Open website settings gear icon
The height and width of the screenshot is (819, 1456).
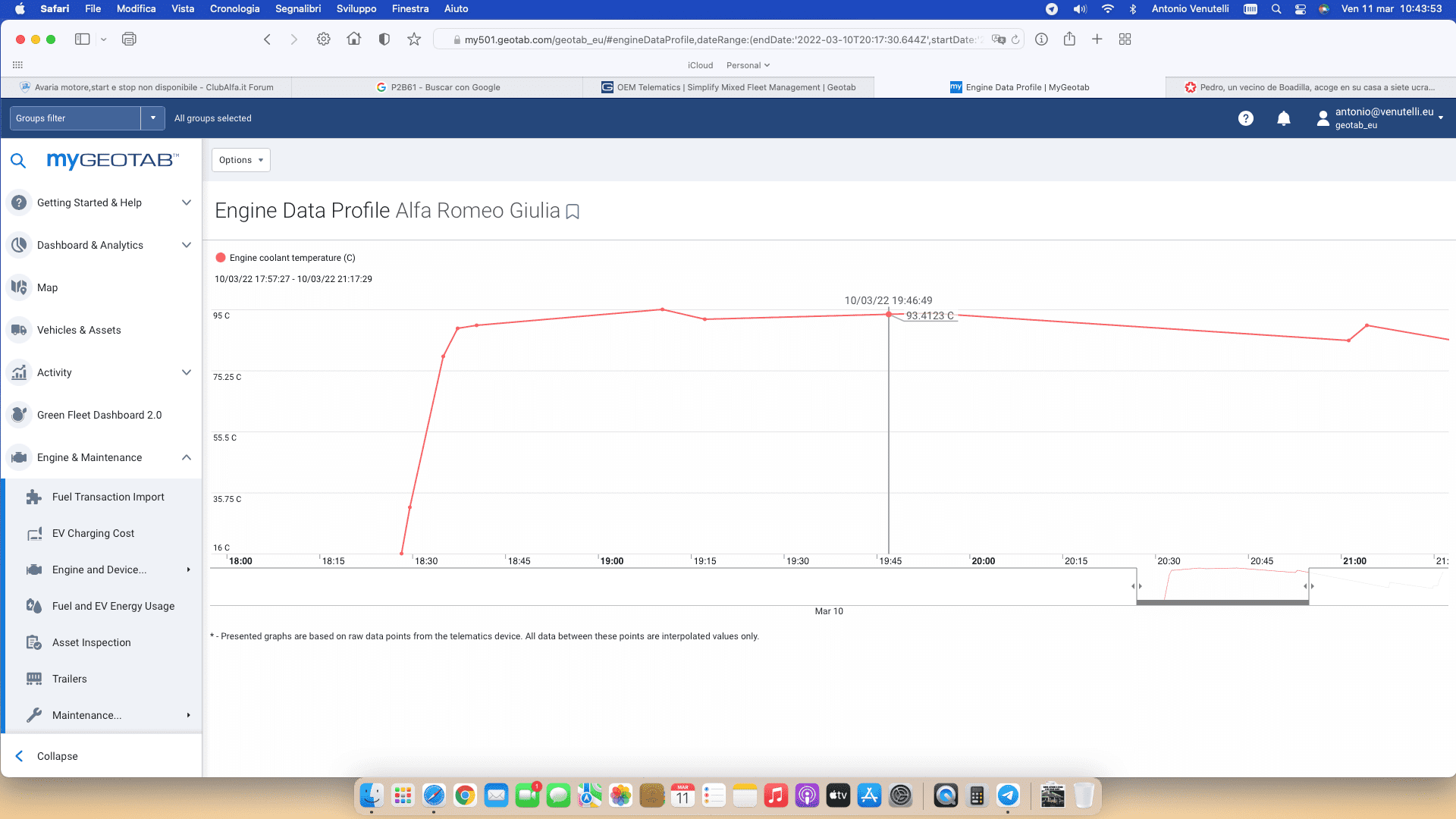pos(324,39)
